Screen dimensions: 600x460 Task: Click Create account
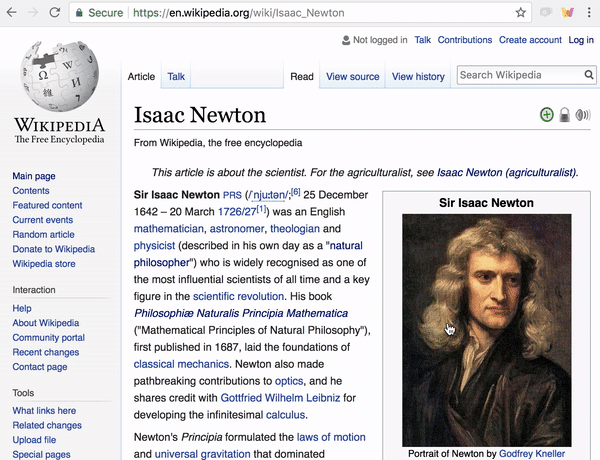(530, 40)
